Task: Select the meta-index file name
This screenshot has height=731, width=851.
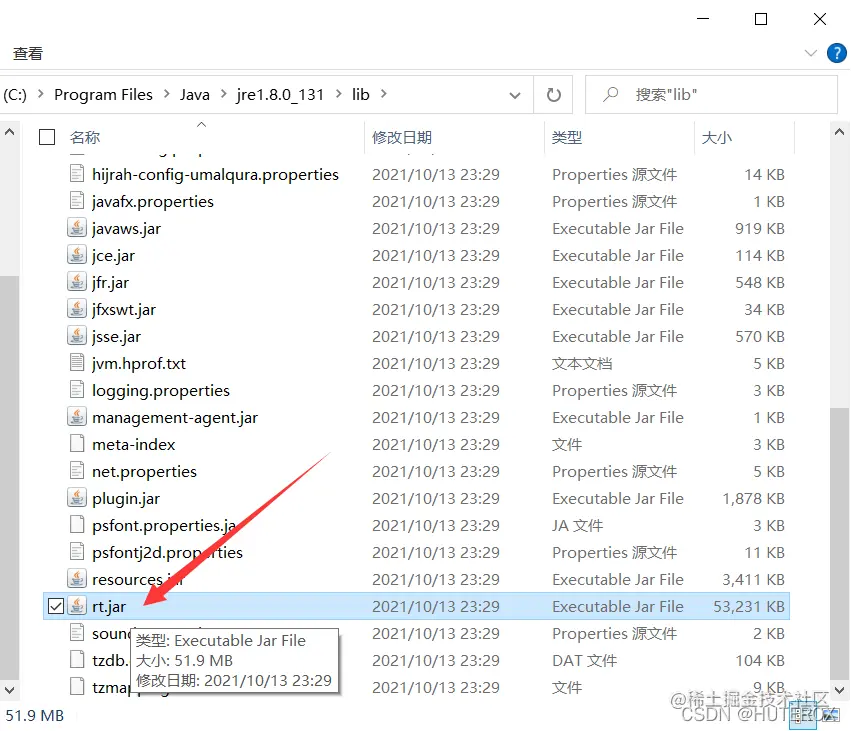Action: coord(134,444)
